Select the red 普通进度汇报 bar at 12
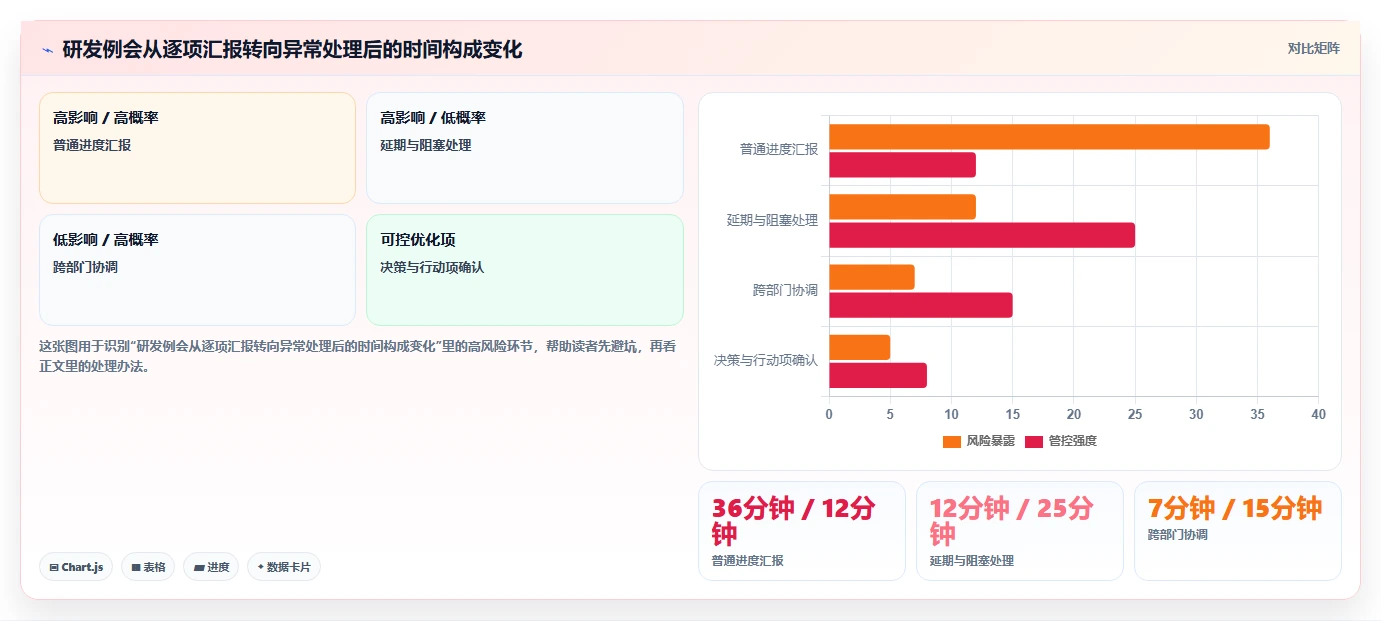This screenshot has height=621, width=1381. [x=902, y=165]
